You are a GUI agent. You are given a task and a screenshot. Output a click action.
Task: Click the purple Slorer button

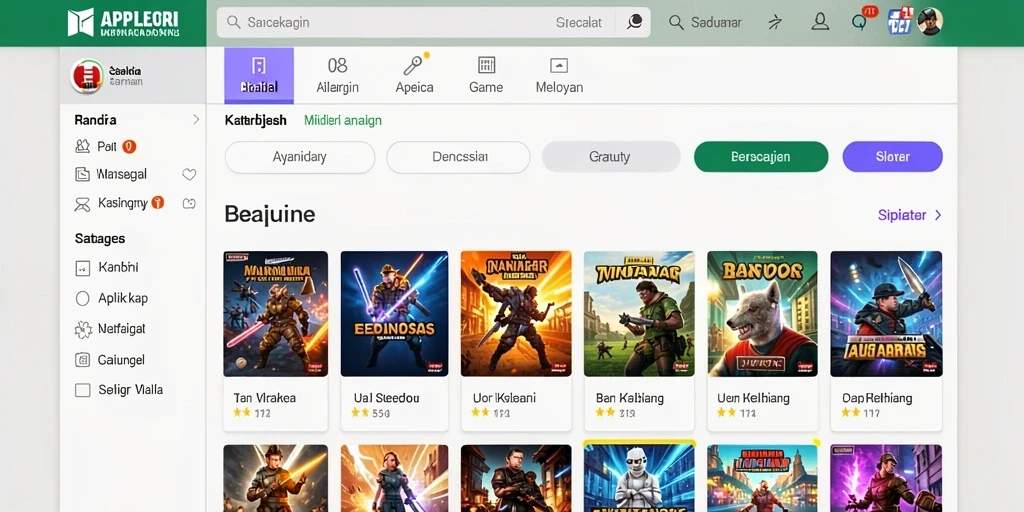(x=892, y=157)
